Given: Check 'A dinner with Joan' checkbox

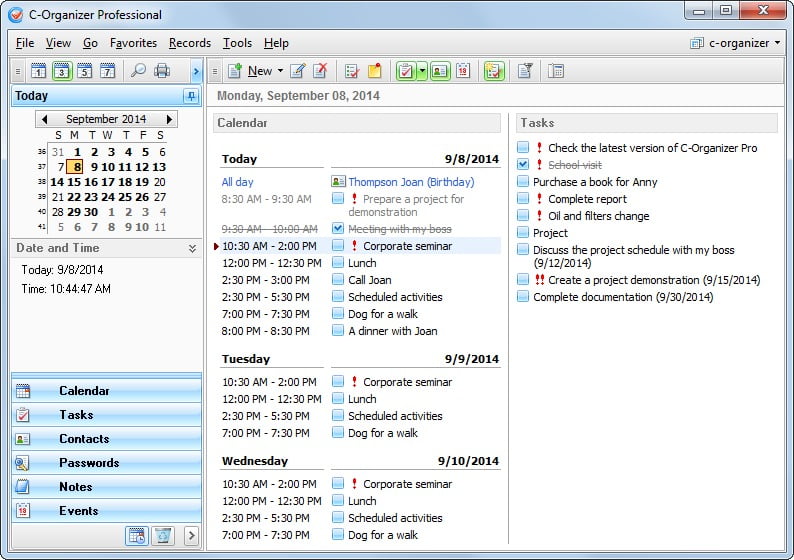Looking at the screenshot, I should (338, 330).
